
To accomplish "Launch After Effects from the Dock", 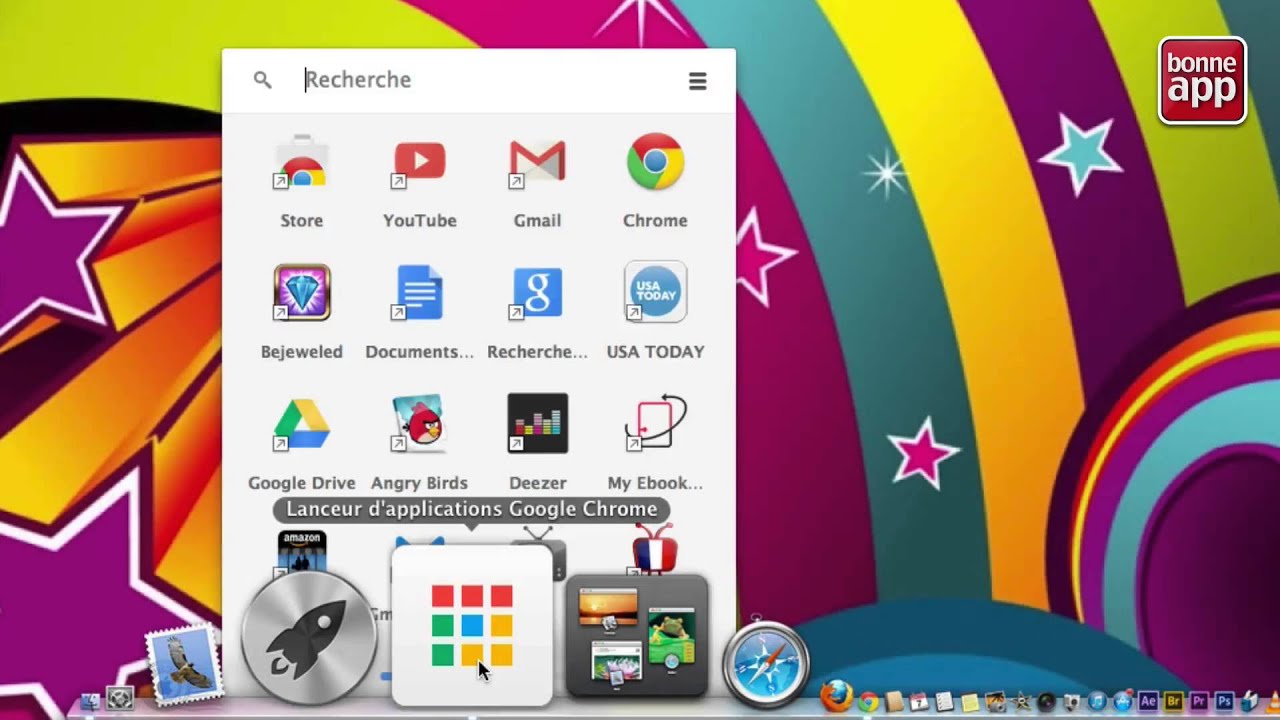I will pyautogui.click(x=1148, y=702).
